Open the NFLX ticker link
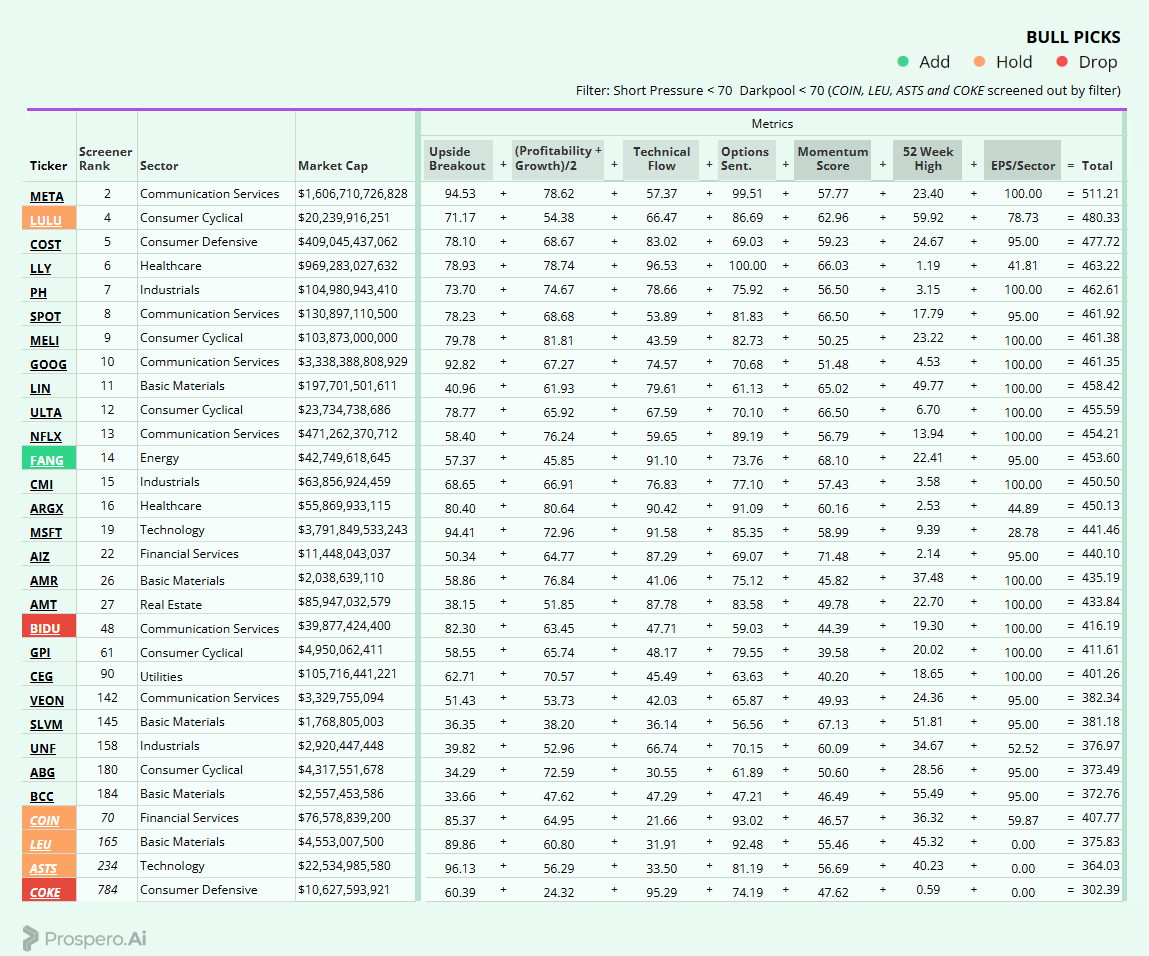The width and height of the screenshot is (1149, 956). coord(45,437)
